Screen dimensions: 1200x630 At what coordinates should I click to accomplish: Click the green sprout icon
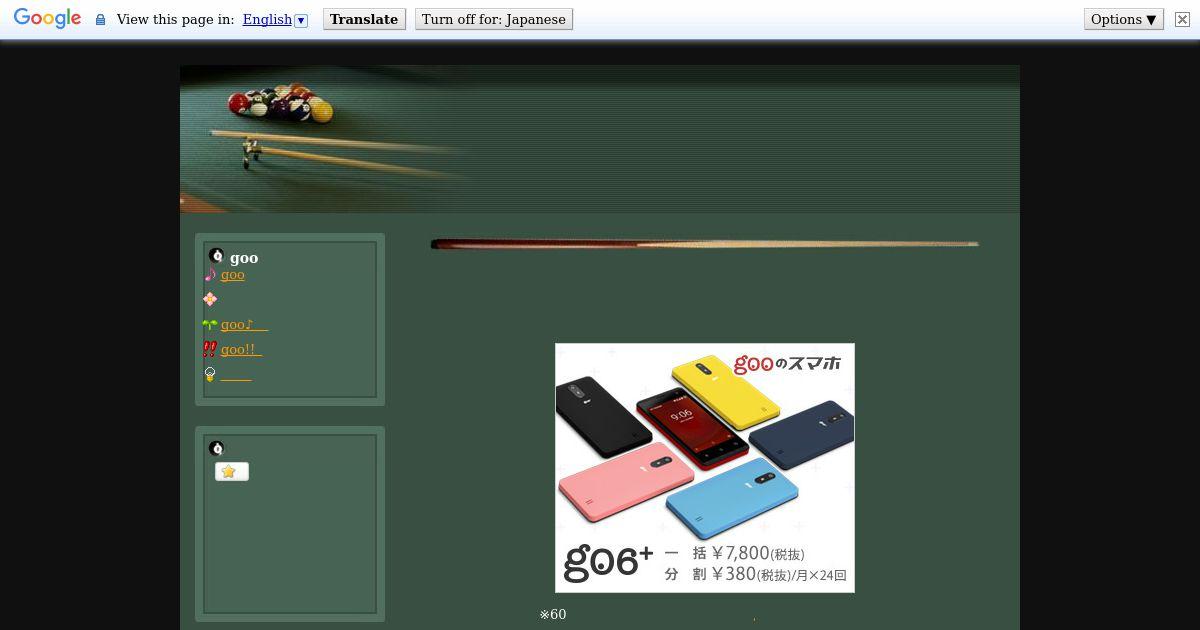click(210, 325)
